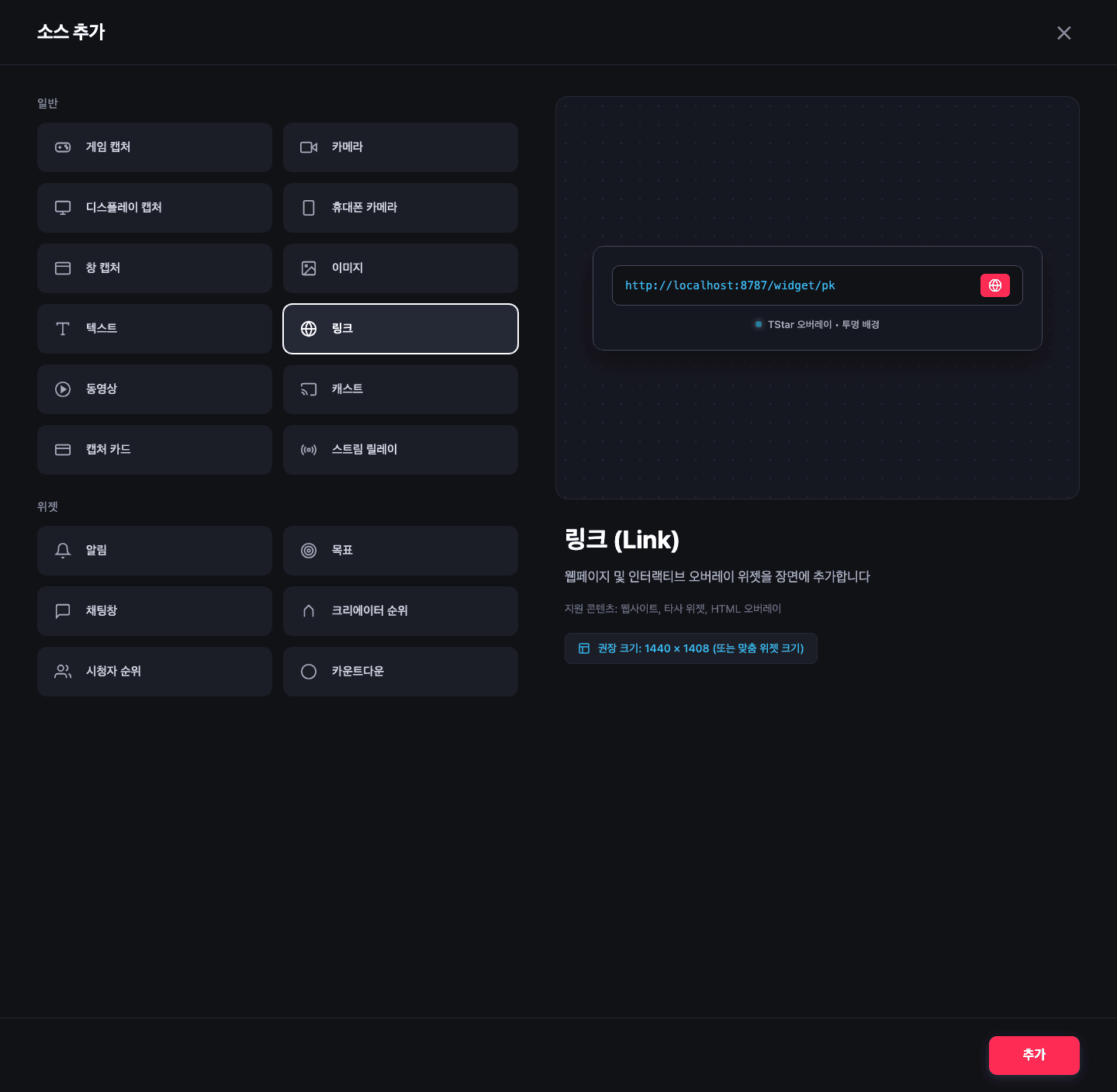Choose the bell icon for 알림 widget
1117x1092 pixels.
[63, 551]
